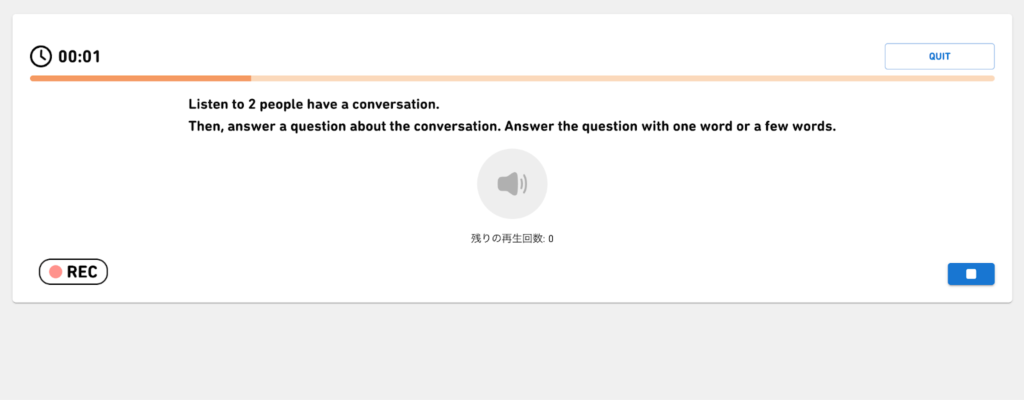Screen dimensions: 1024x400
Task: Click the red recording dot indicator
Action: (x=56, y=272)
